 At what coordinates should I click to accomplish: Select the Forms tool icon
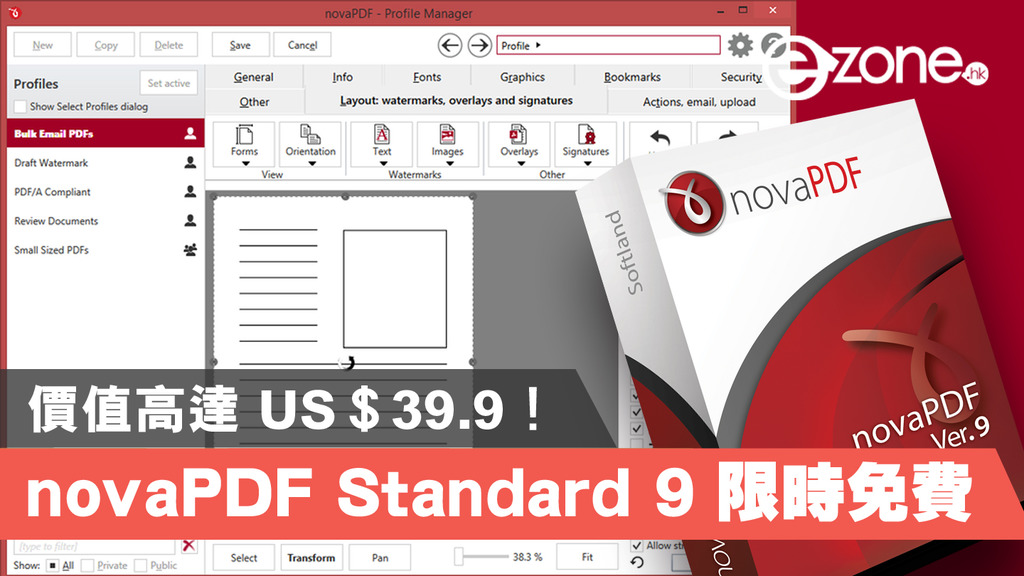tap(243, 138)
